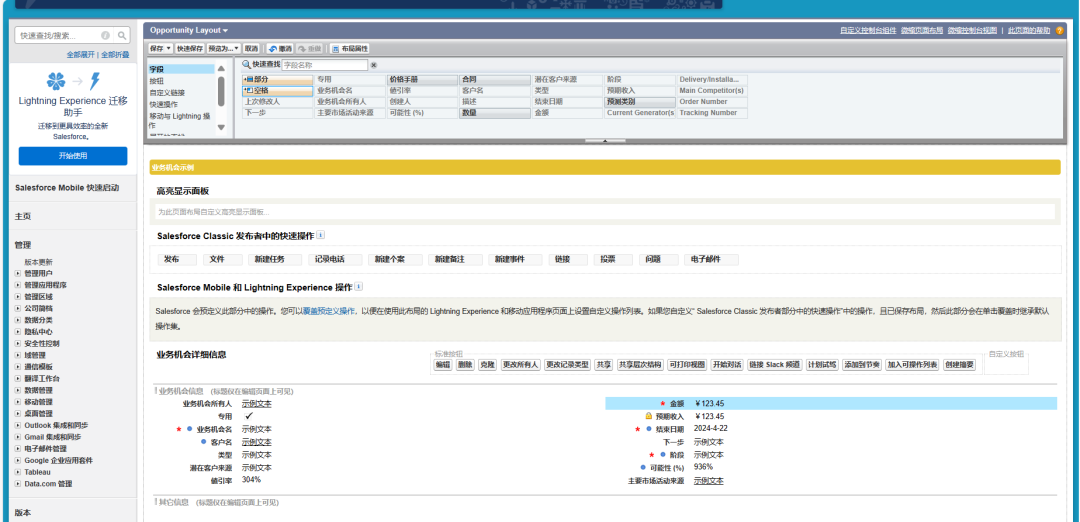1080x522 pixels.
Task: Click 取消 button in layout toolbar
Action: [251, 49]
